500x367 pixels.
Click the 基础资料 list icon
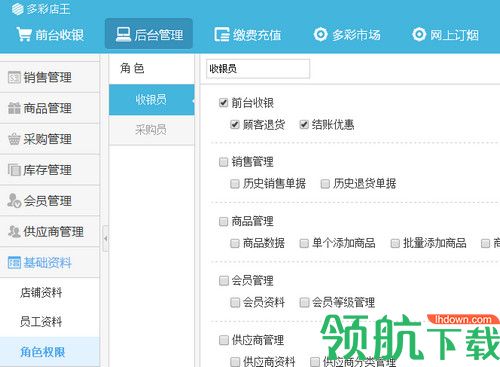click(x=14, y=263)
